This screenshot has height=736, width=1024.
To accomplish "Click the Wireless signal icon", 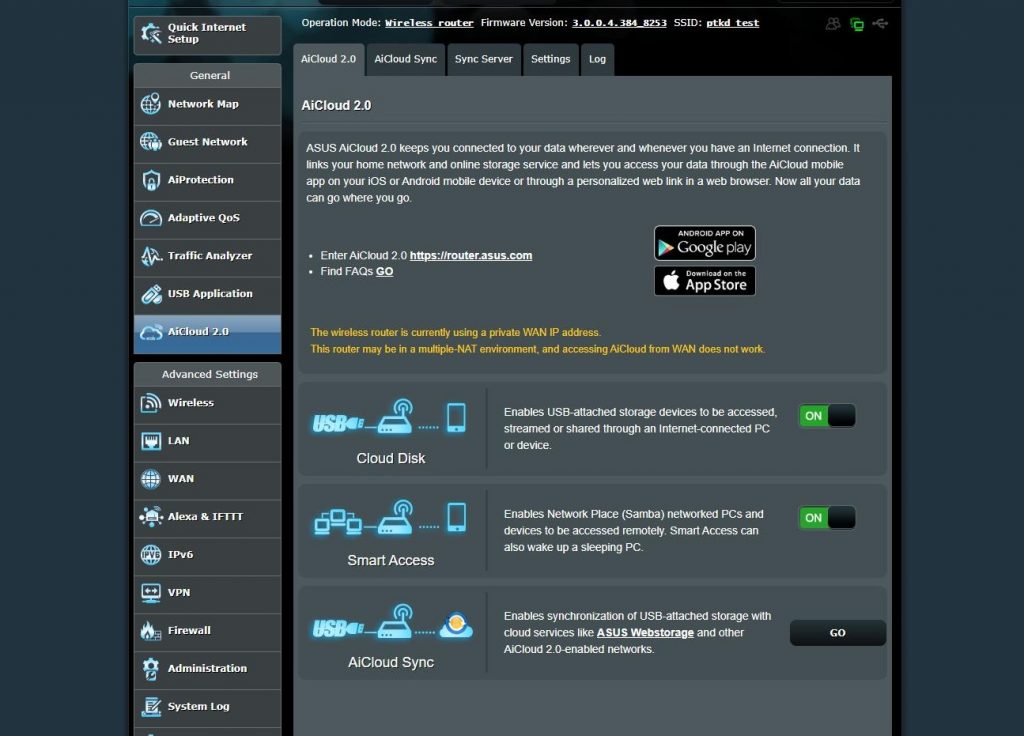I will click(151, 403).
